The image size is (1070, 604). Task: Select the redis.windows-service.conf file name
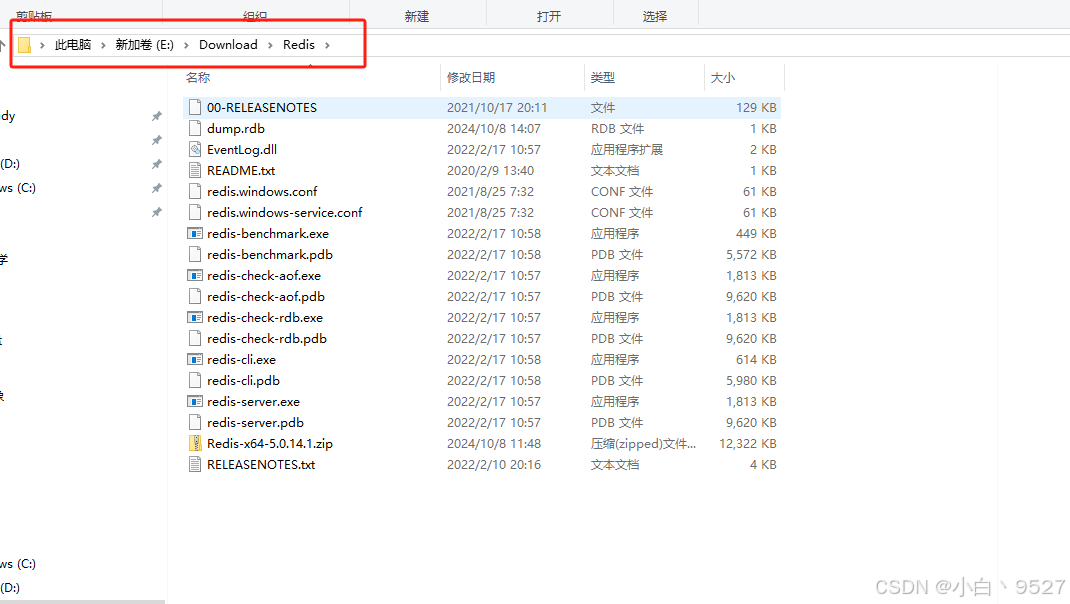tap(285, 212)
